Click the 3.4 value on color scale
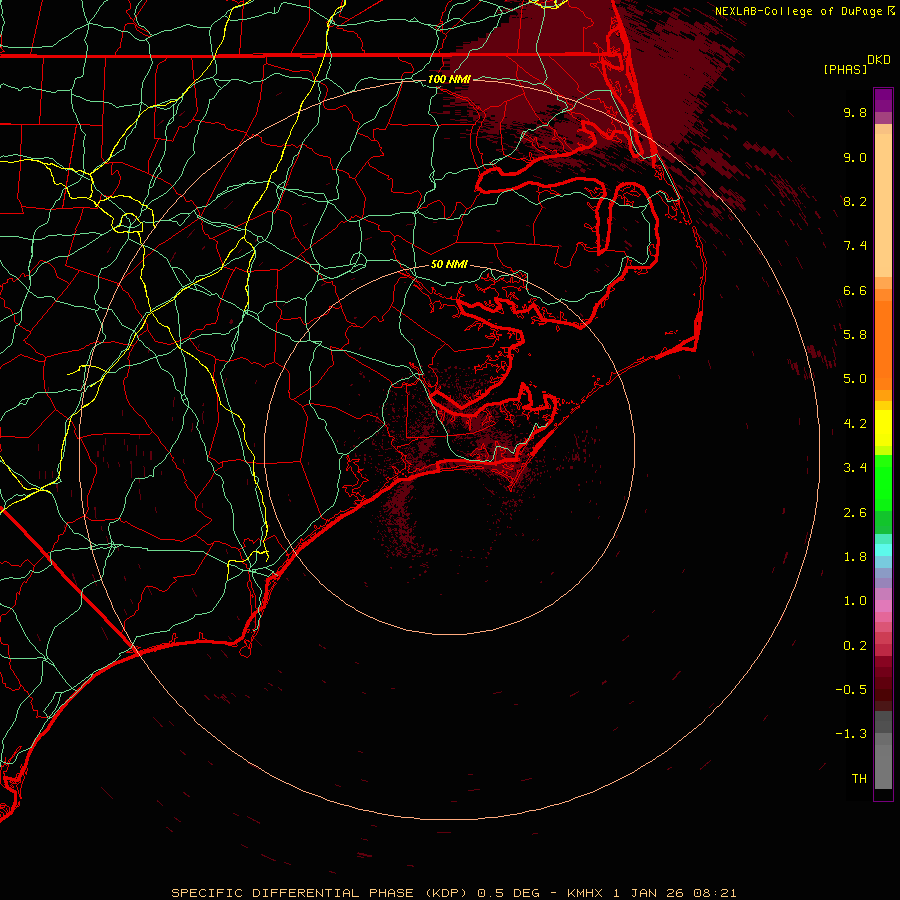Viewport: 900px width, 900px height. coord(855,468)
